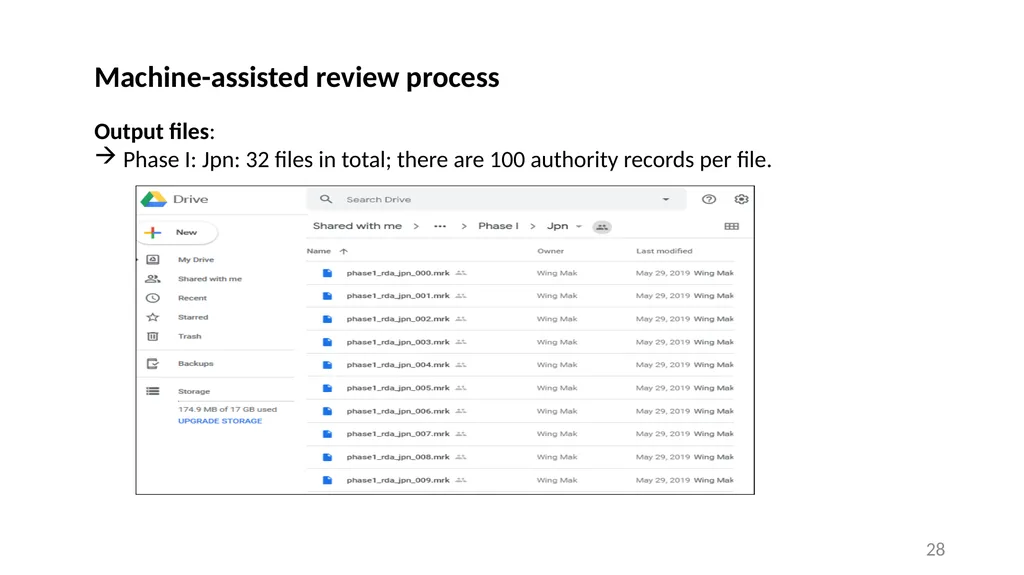The width and height of the screenshot is (1024, 575).
Task: Click the shared people icon beside Jpn
Action: tap(601, 227)
